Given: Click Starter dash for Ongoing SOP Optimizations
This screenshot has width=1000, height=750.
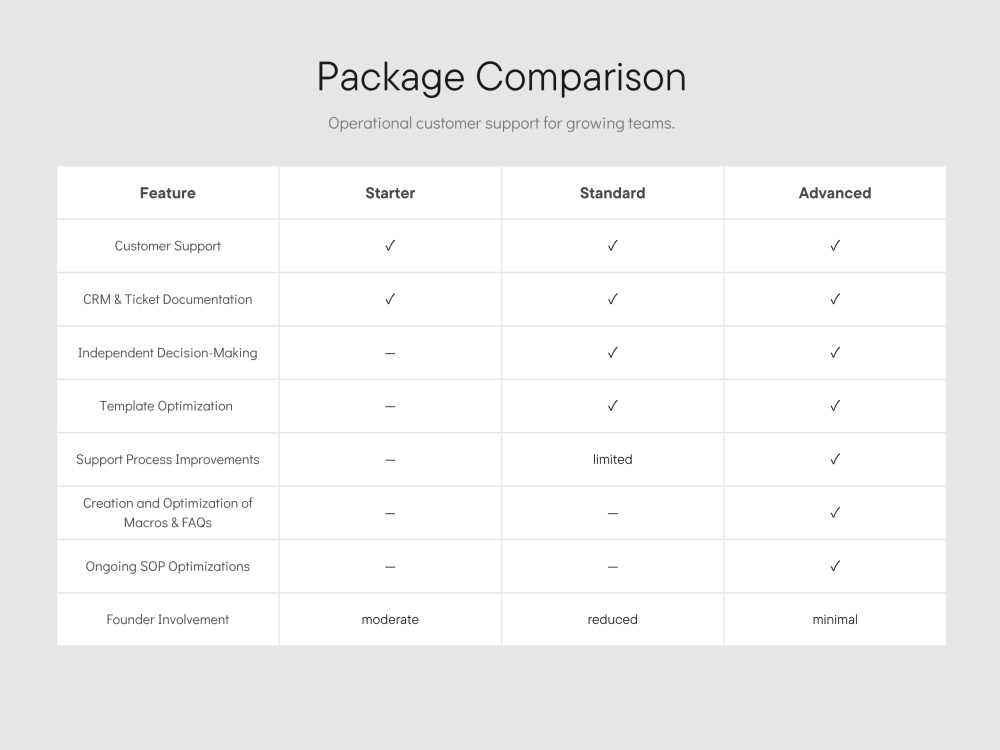Looking at the screenshot, I should [x=390, y=567].
